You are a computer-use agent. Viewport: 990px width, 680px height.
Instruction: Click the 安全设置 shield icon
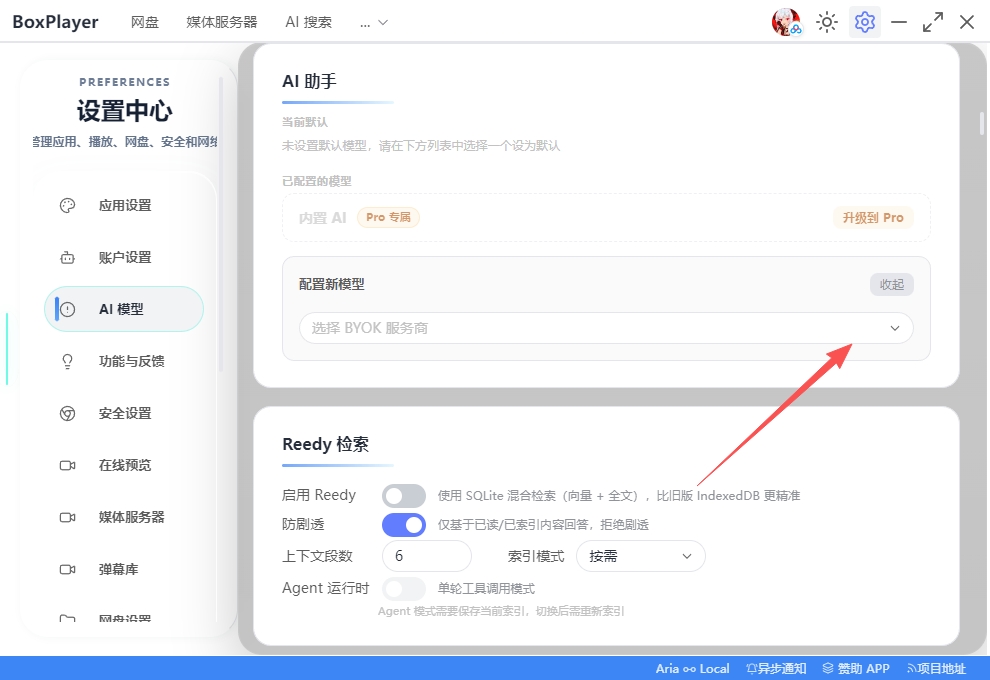tap(68, 414)
